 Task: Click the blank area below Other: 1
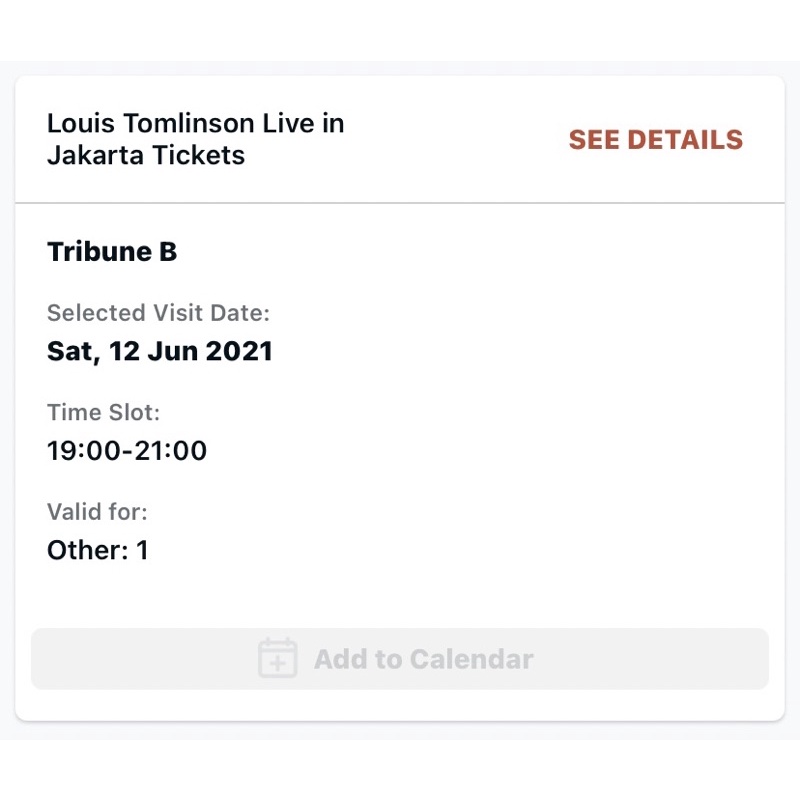click(400, 595)
